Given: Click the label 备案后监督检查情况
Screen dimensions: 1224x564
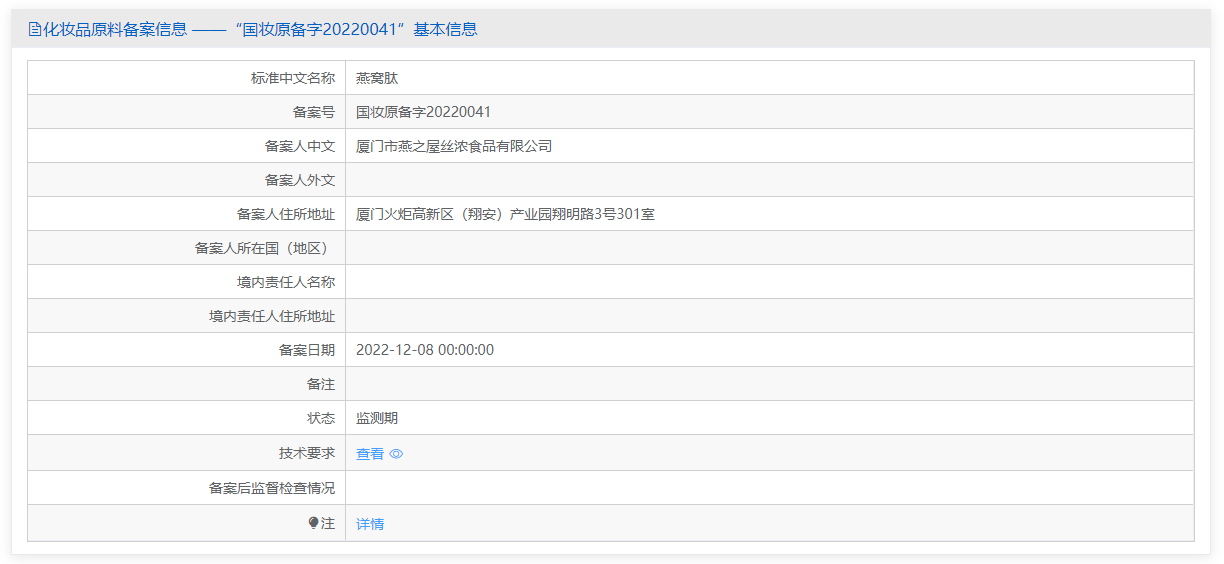Looking at the screenshot, I should point(272,488).
